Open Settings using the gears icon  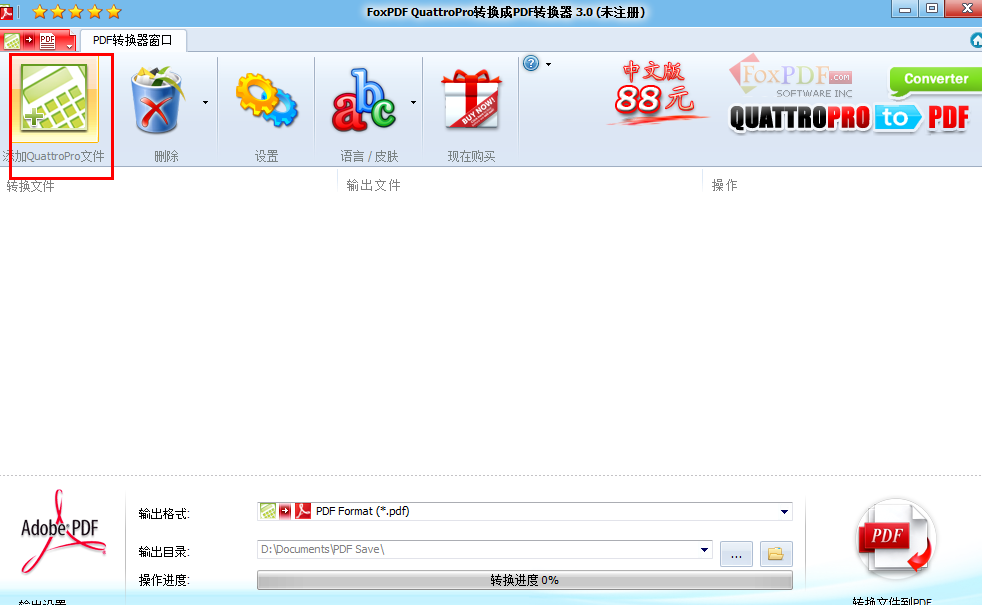[266, 100]
